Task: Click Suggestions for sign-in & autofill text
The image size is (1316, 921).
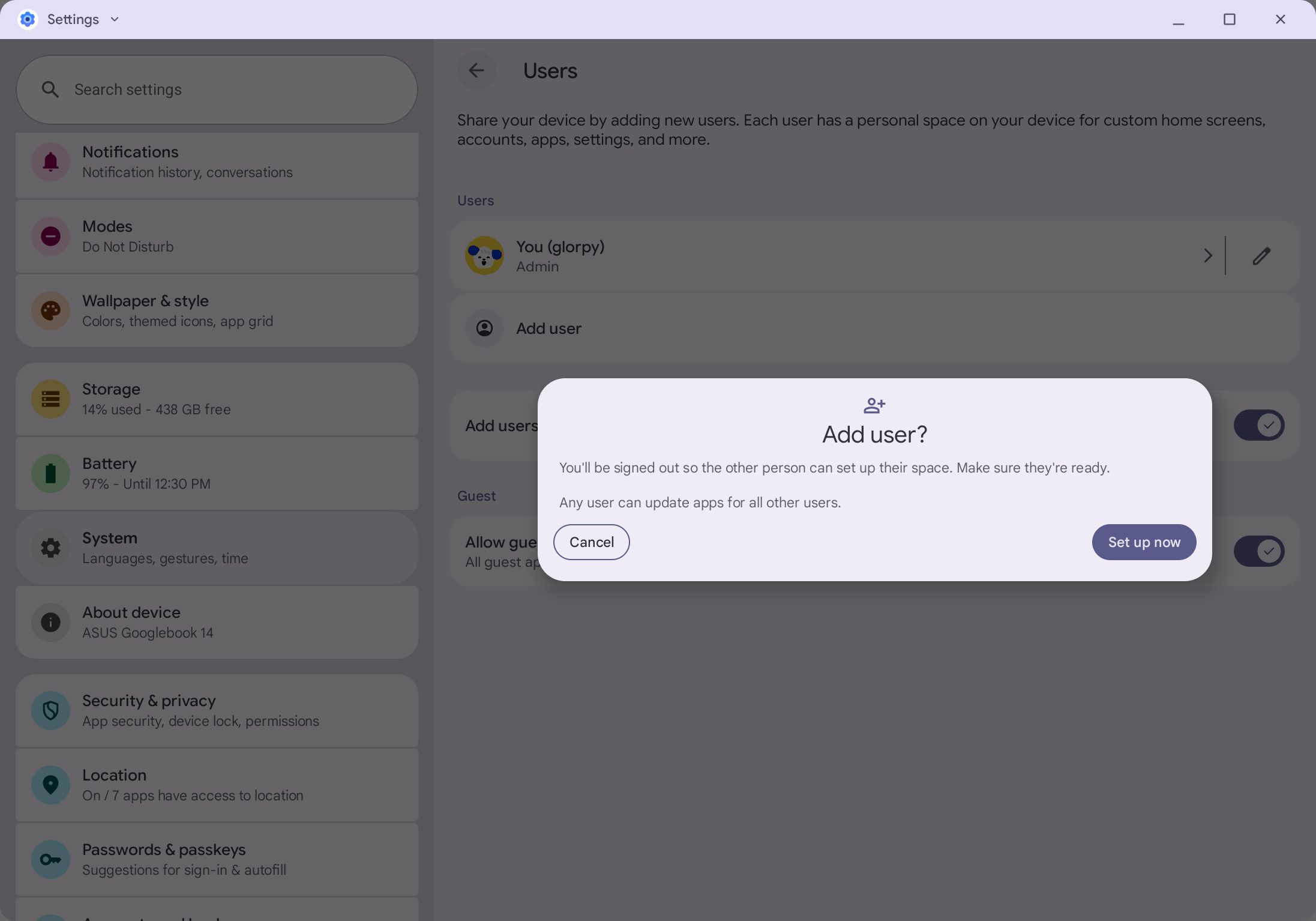Action: pos(184,870)
